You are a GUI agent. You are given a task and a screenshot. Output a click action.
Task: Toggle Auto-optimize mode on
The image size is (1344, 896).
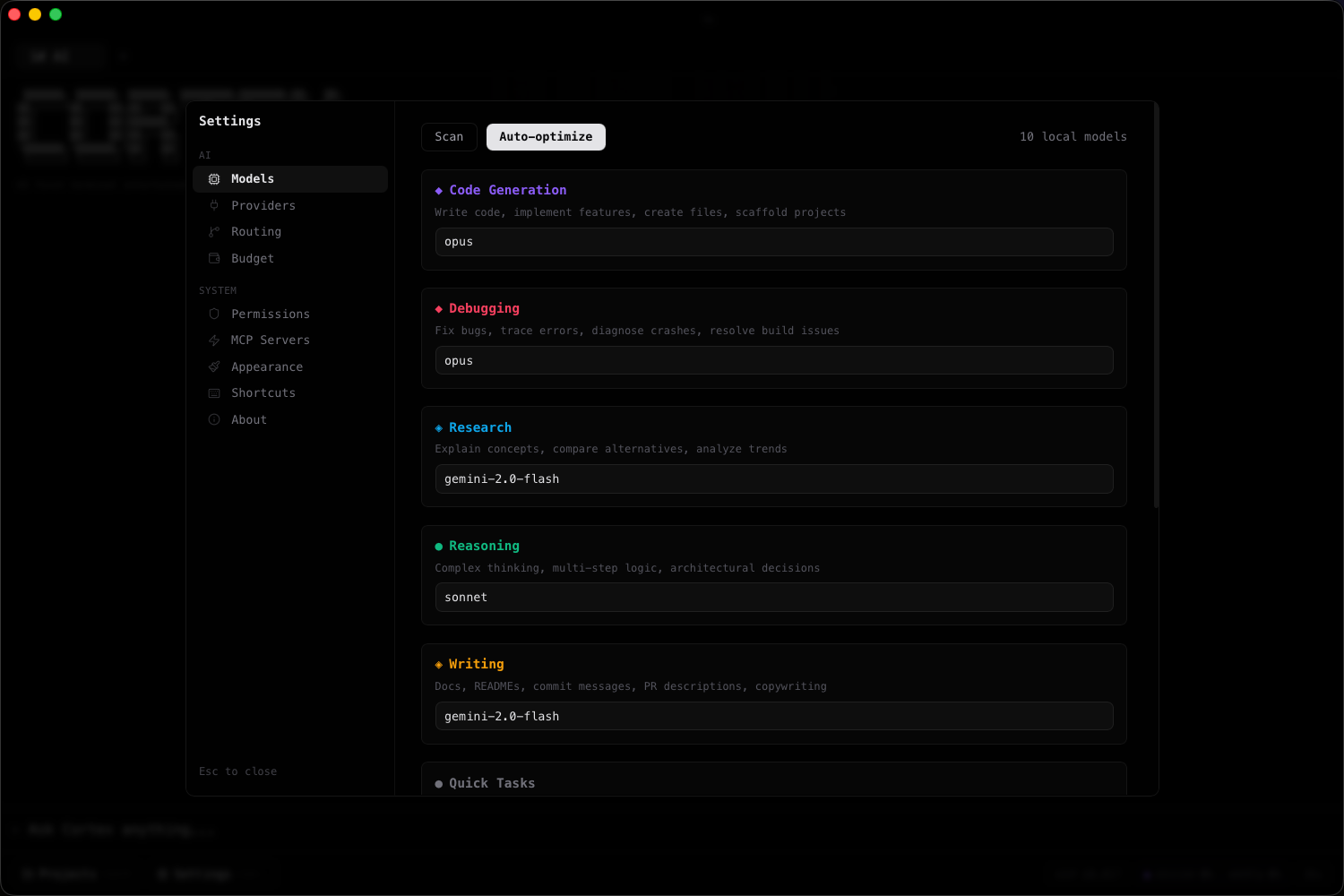pos(546,136)
